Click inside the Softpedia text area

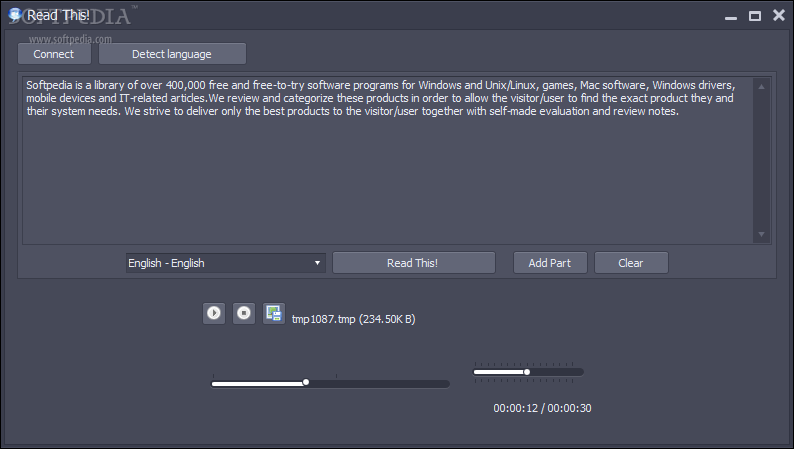pyautogui.click(x=388, y=160)
